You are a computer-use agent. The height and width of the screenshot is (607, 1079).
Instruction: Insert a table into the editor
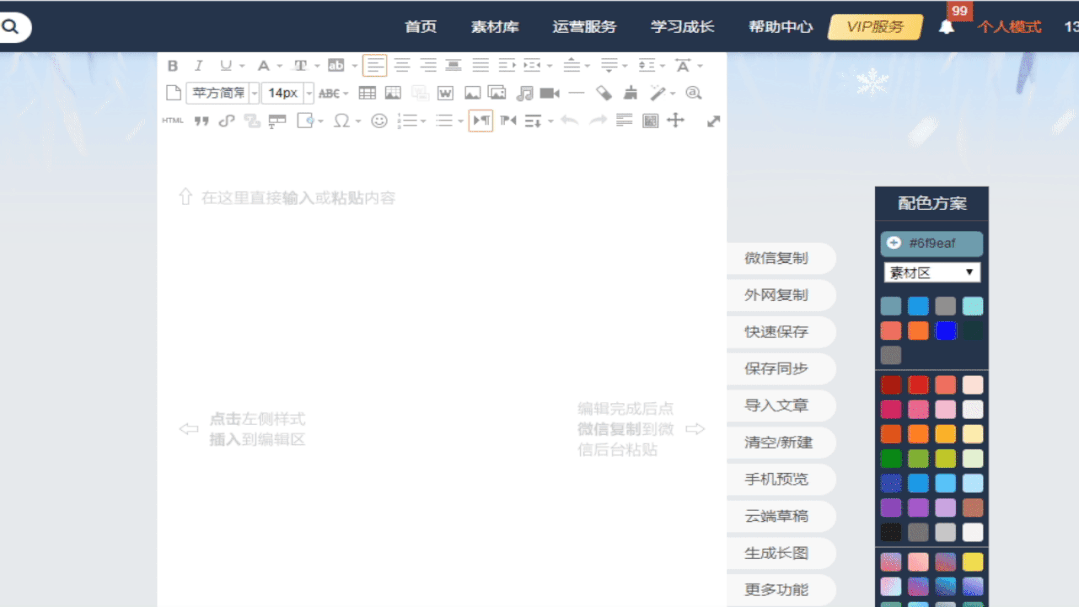pos(367,93)
